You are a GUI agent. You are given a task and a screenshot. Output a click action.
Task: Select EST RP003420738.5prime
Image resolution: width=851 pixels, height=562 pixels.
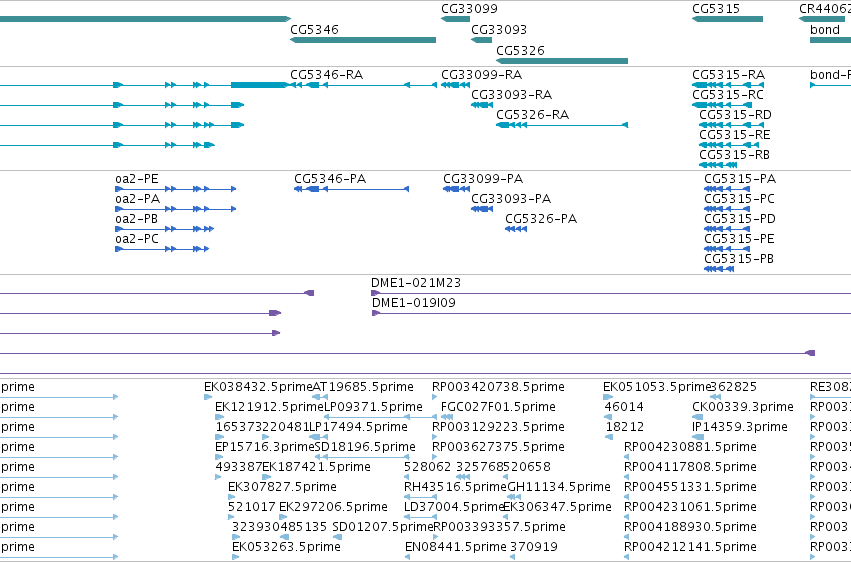435,398
